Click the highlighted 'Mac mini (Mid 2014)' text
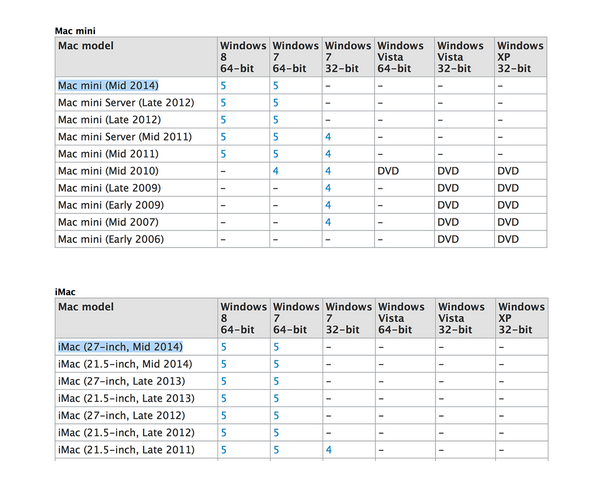The width and height of the screenshot is (604, 490). (x=108, y=86)
